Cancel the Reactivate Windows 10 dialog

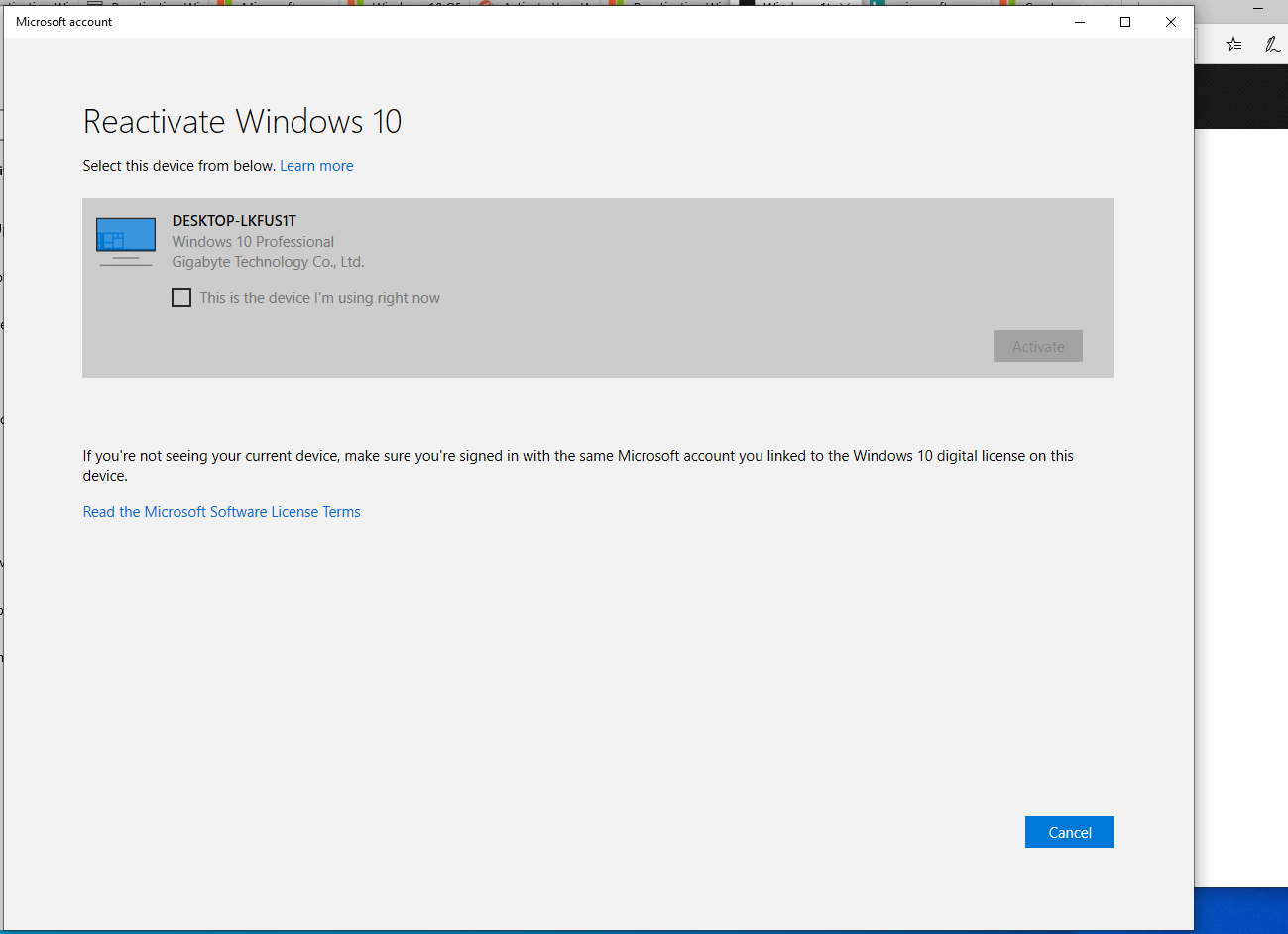[x=1069, y=832]
